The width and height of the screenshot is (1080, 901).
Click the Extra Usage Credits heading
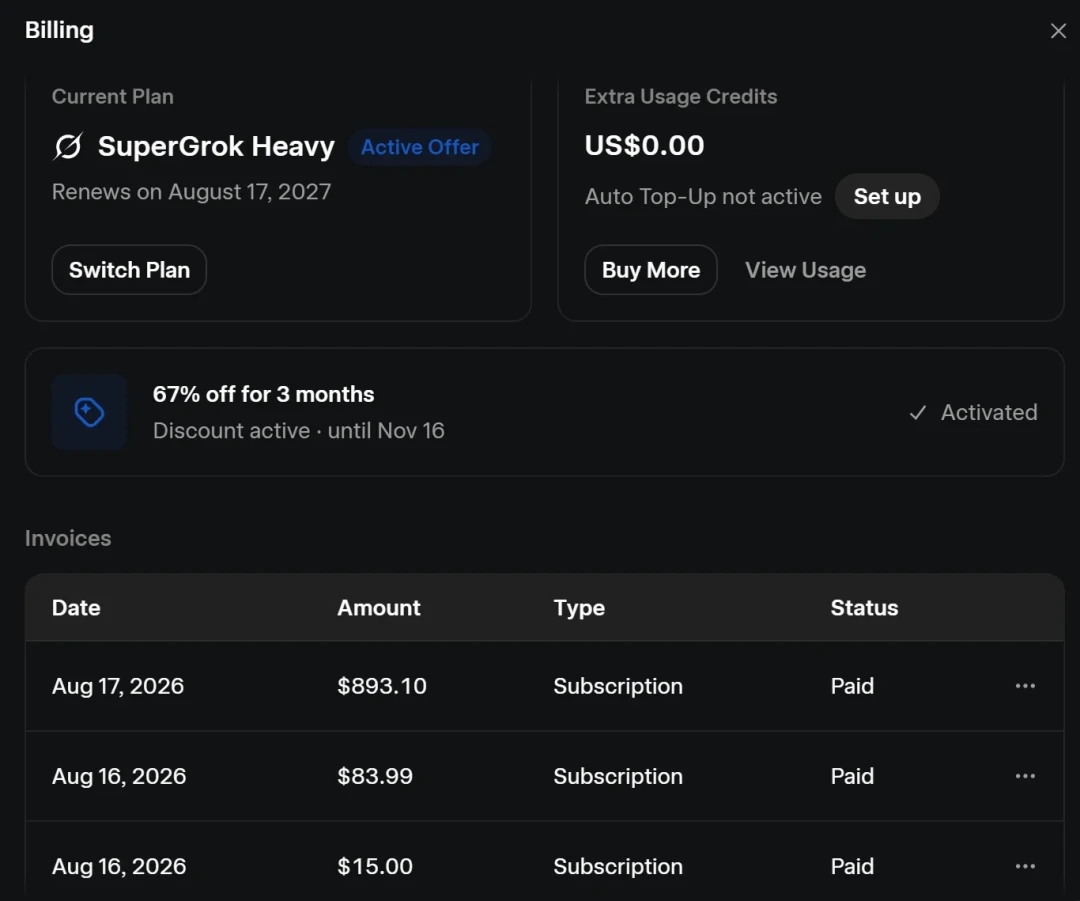(681, 96)
